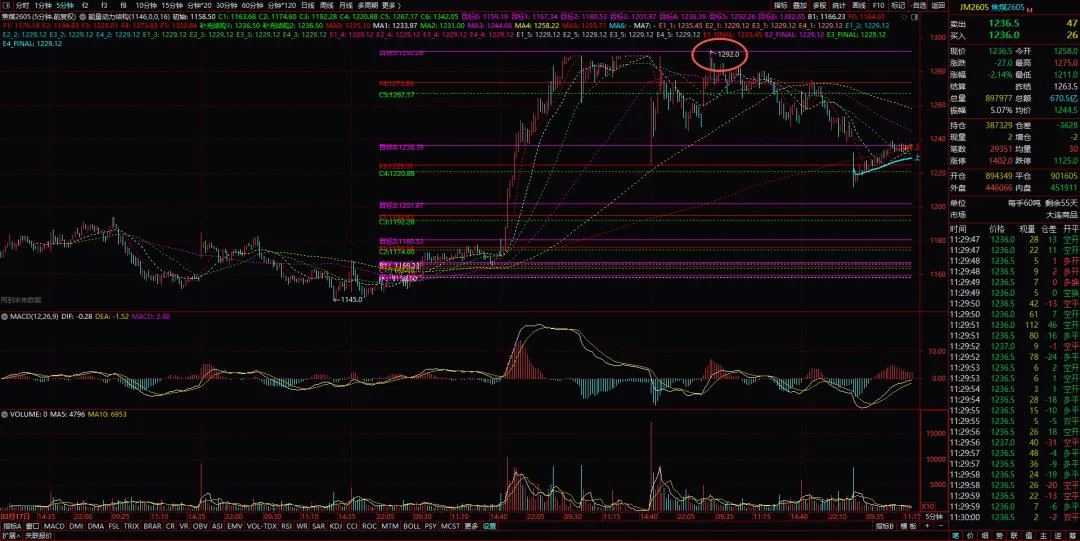Click the 窗口 button in indicator bar

tap(32, 526)
